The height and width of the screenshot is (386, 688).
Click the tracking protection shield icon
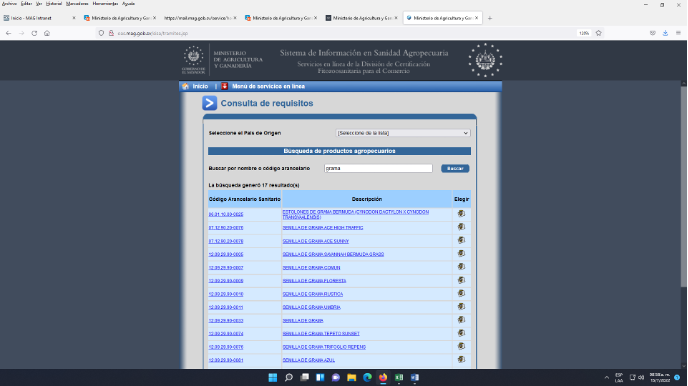pos(101,33)
